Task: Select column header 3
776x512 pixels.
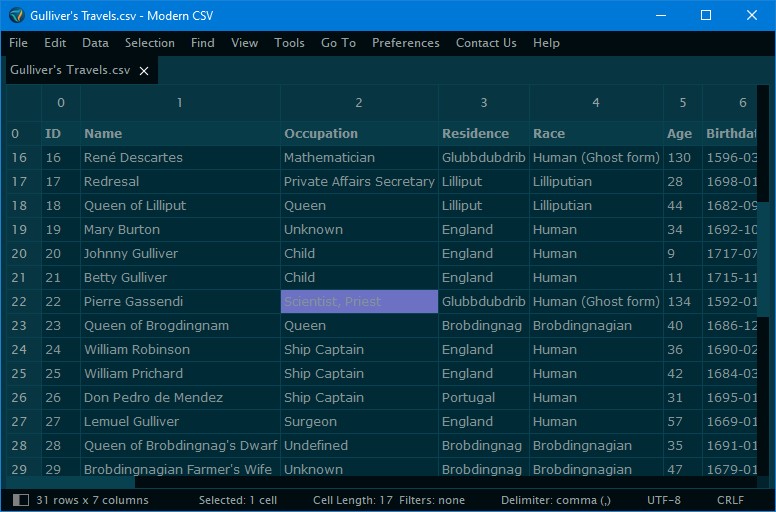Action: pyautogui.click(x=484, y=103)
